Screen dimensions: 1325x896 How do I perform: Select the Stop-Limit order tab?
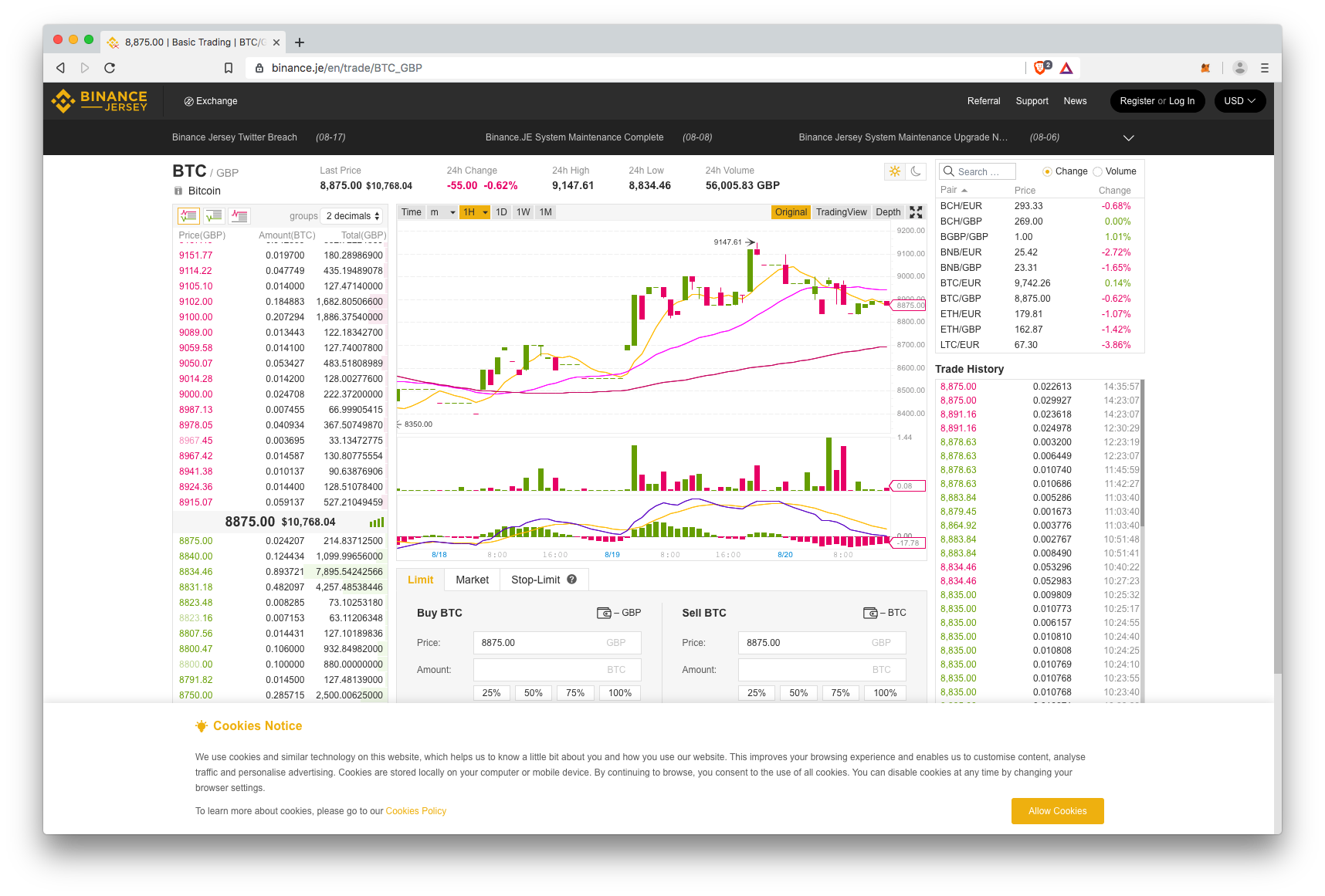(x=544, y=580)
